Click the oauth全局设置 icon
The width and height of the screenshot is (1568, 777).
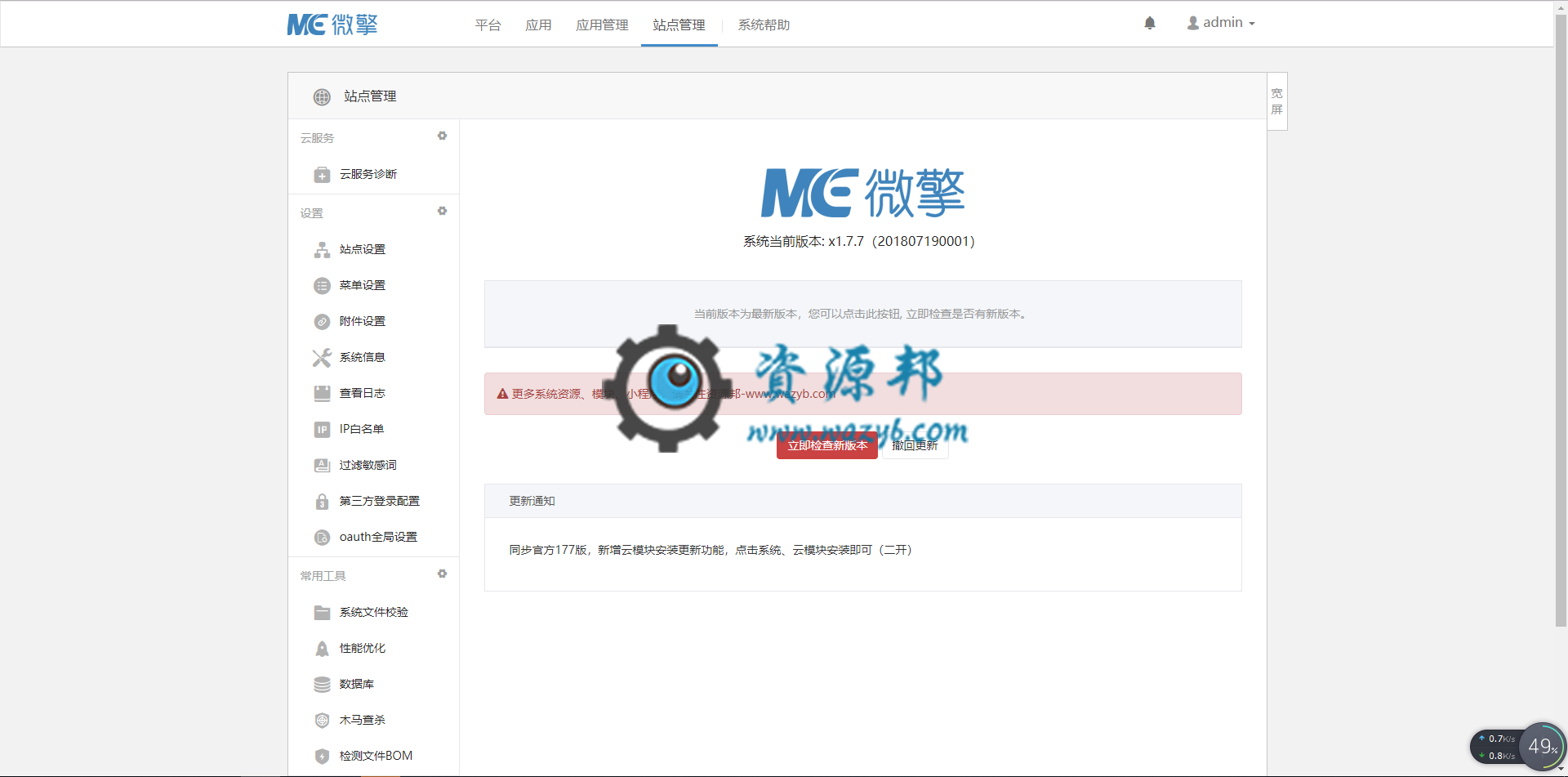tap(322, 538)
